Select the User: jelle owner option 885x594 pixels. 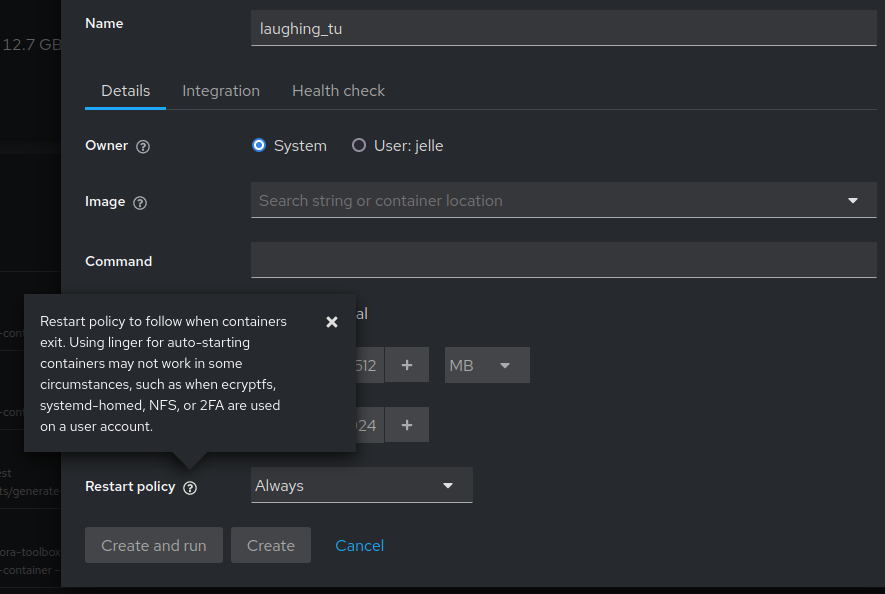[x=358, y=145]
